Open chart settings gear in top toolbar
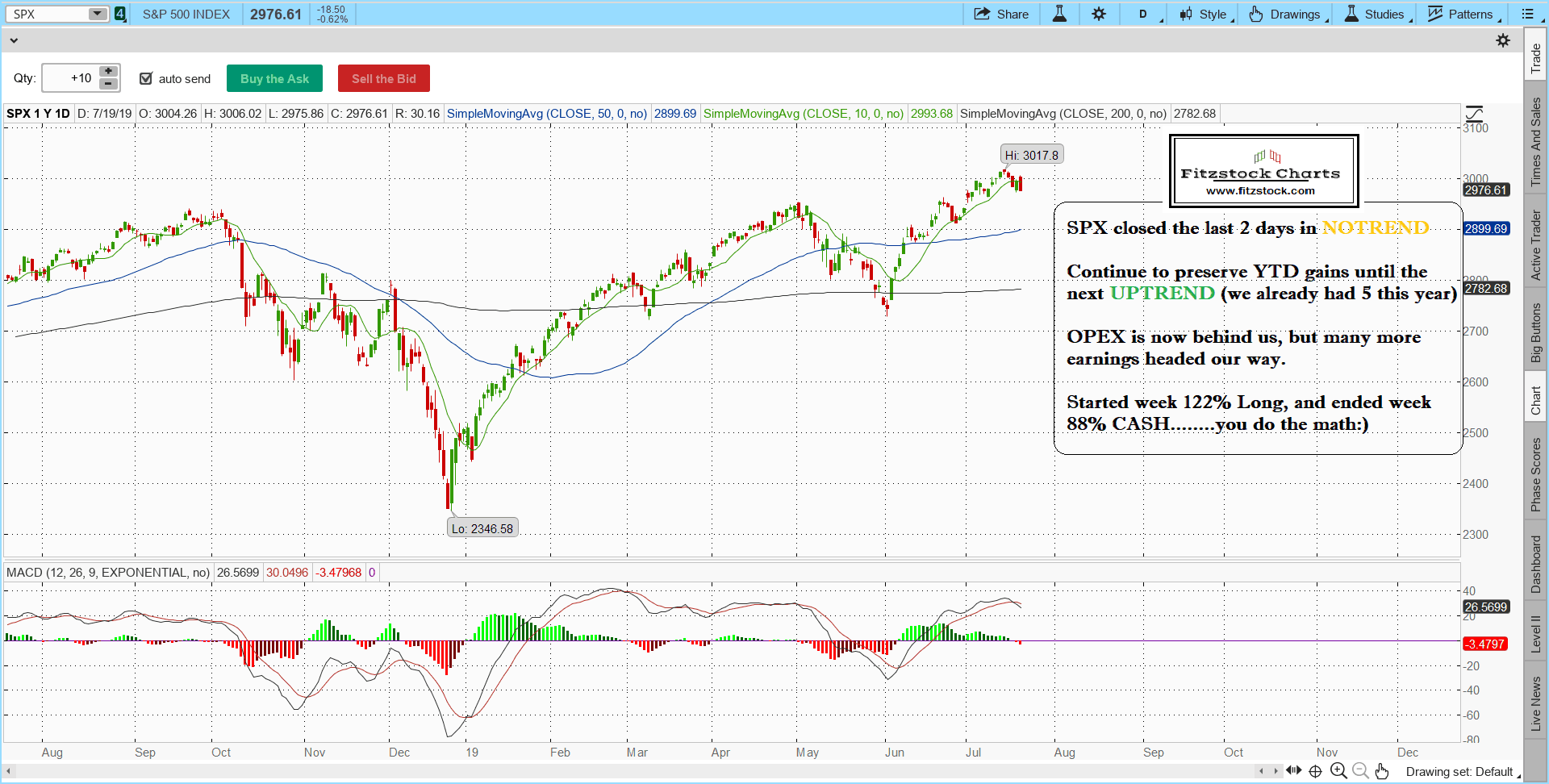 click(x=1099, y=14)
